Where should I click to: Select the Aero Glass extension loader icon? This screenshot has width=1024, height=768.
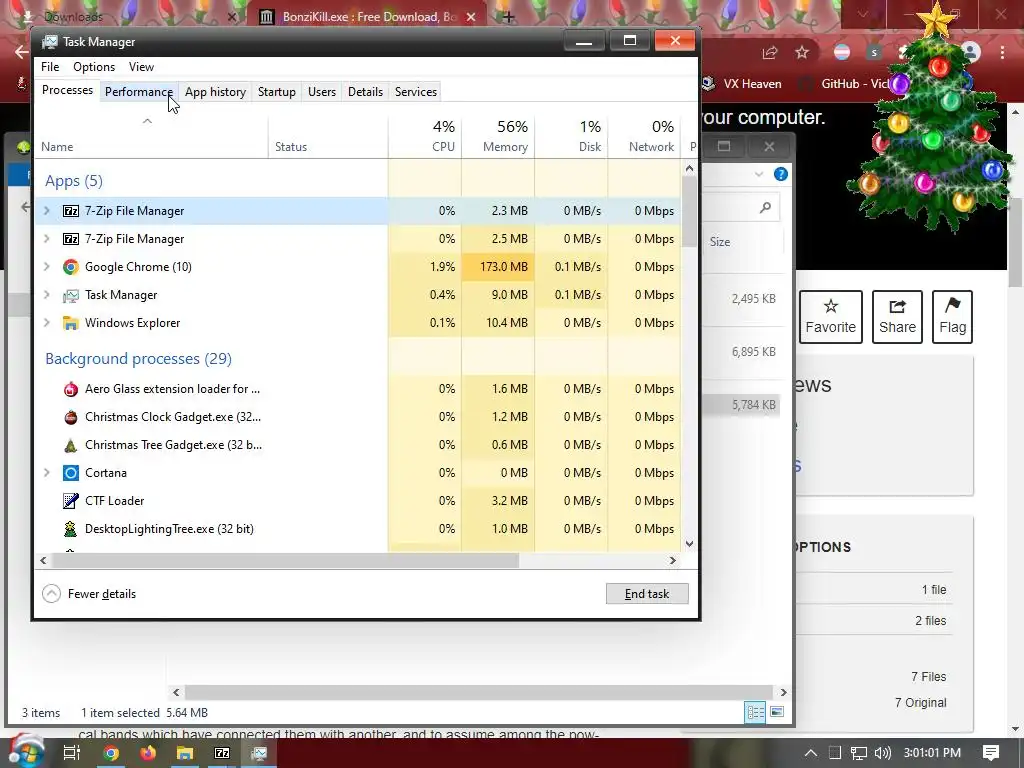[x=71, y=389]
